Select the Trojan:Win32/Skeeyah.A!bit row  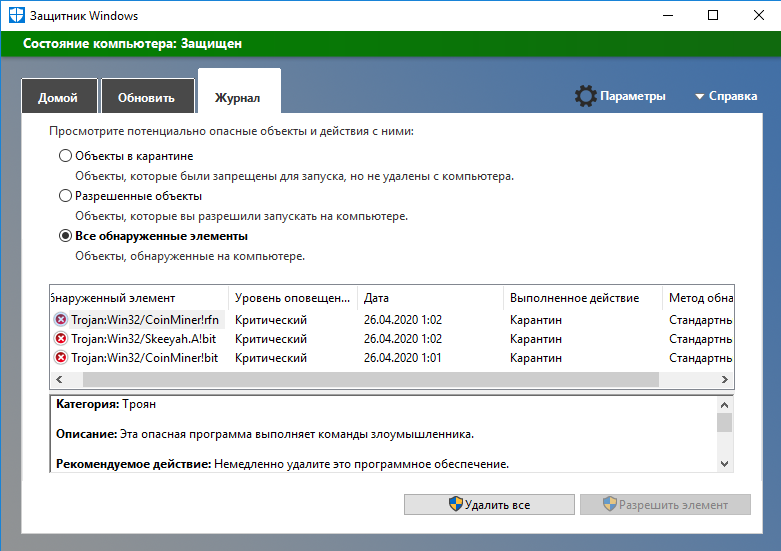pos(392,339)
